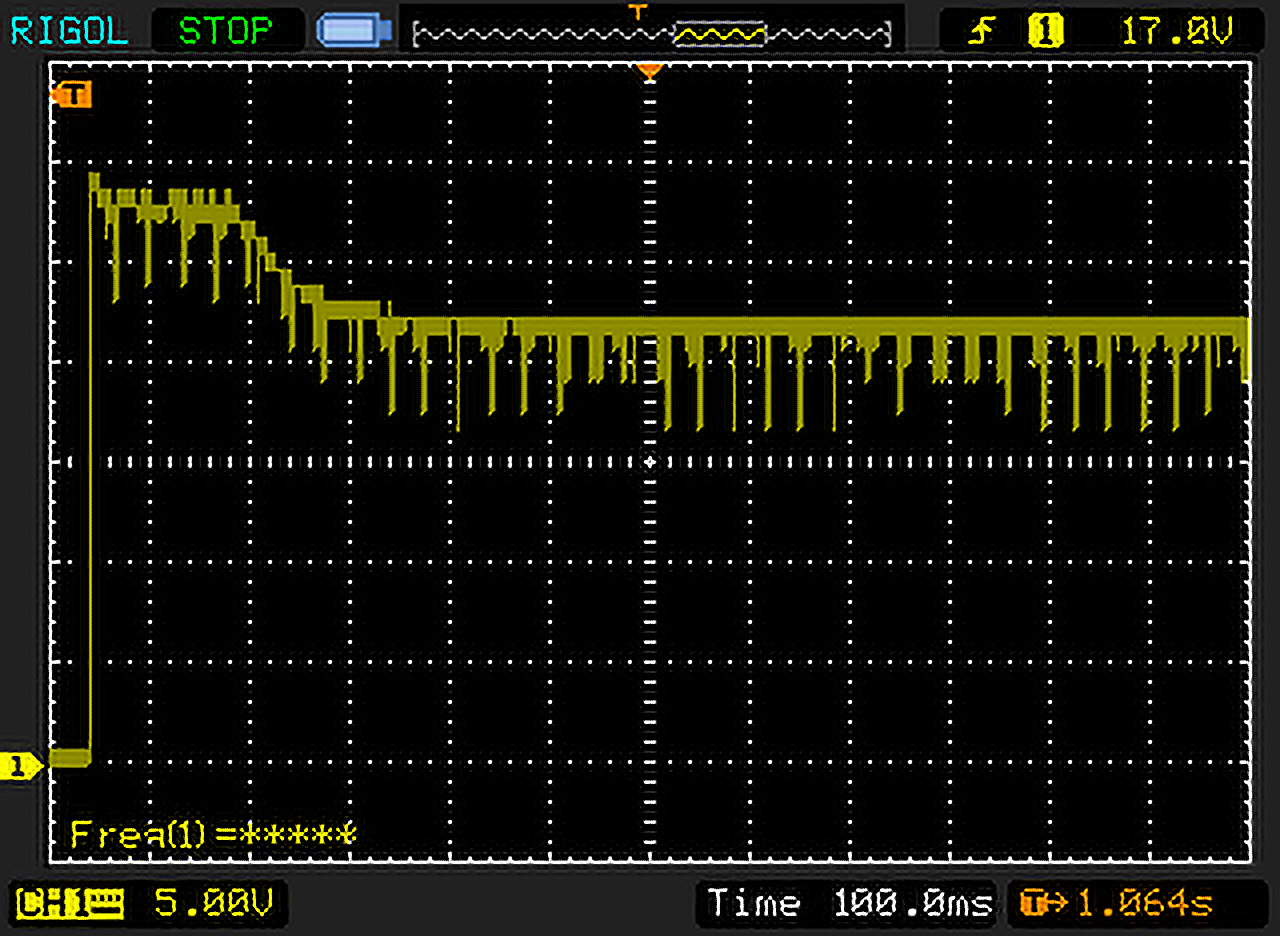Open the 5.00V vertical scale setting
Viewport: 1280px width, 936px height.
coord(213,904)
